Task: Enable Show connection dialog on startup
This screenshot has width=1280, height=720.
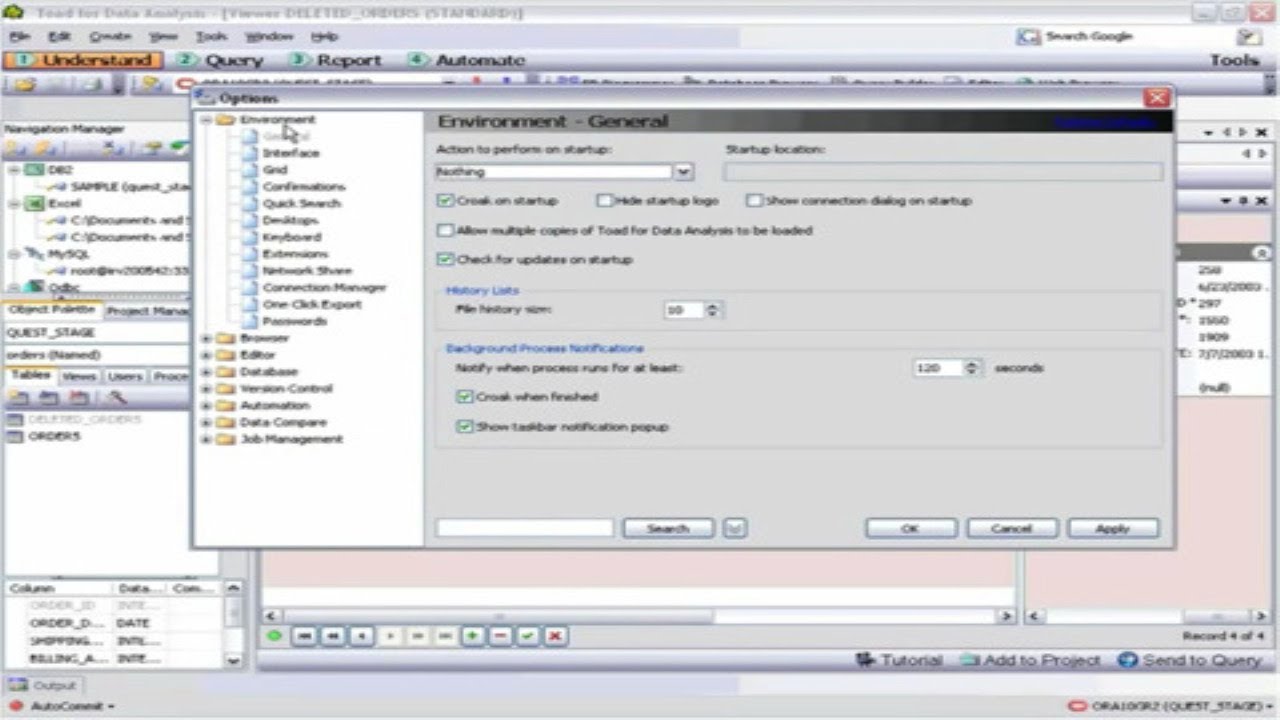Action: (754, 201)
